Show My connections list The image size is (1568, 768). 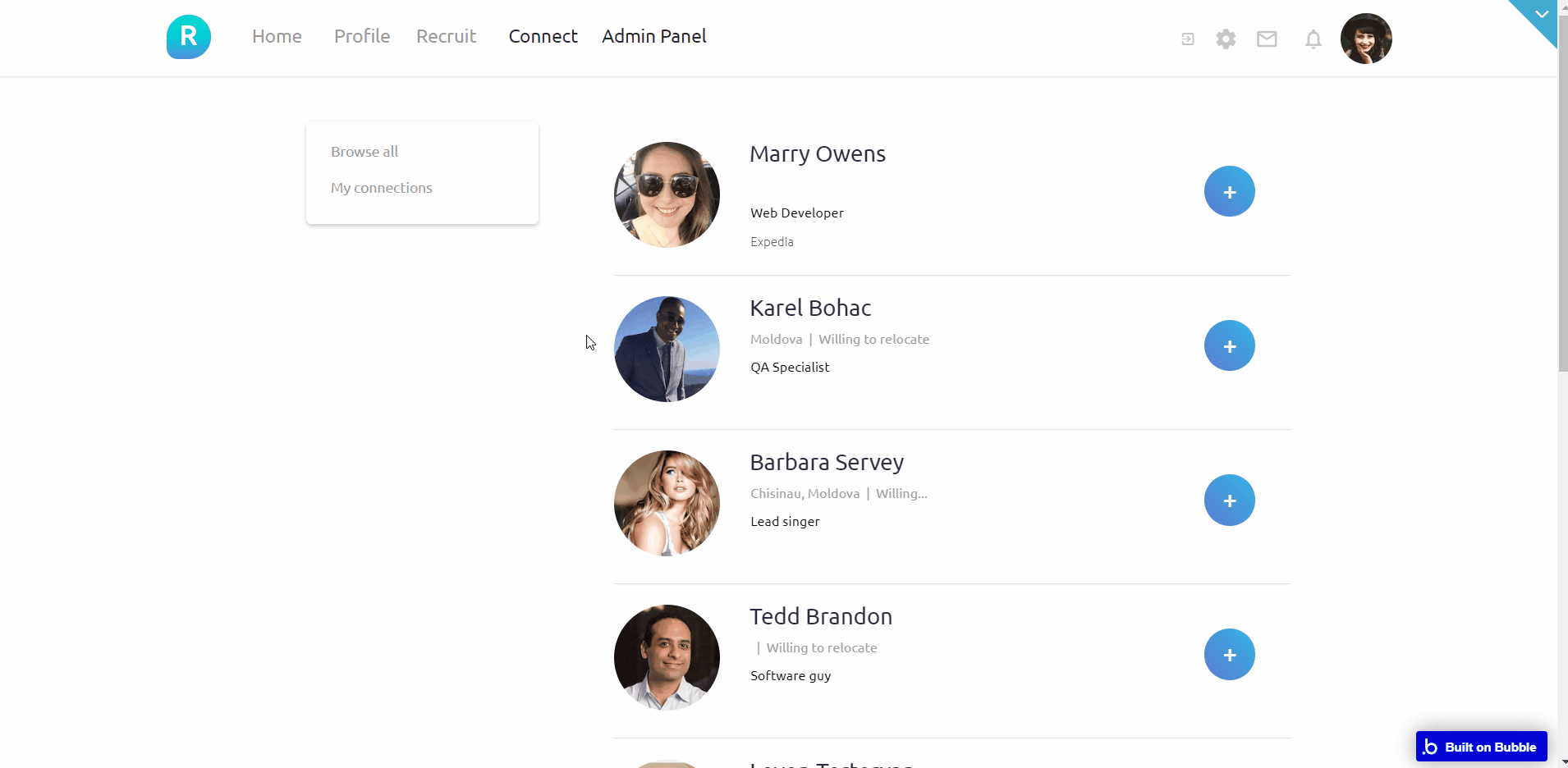(x=381, y=188)
